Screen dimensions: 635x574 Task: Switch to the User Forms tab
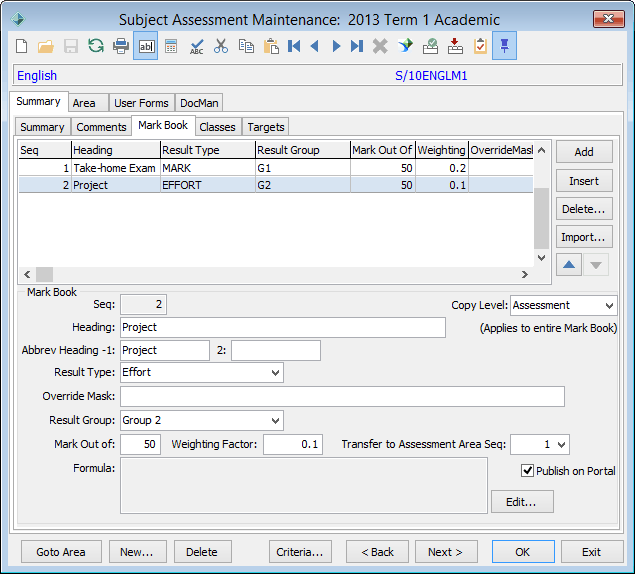141,103
